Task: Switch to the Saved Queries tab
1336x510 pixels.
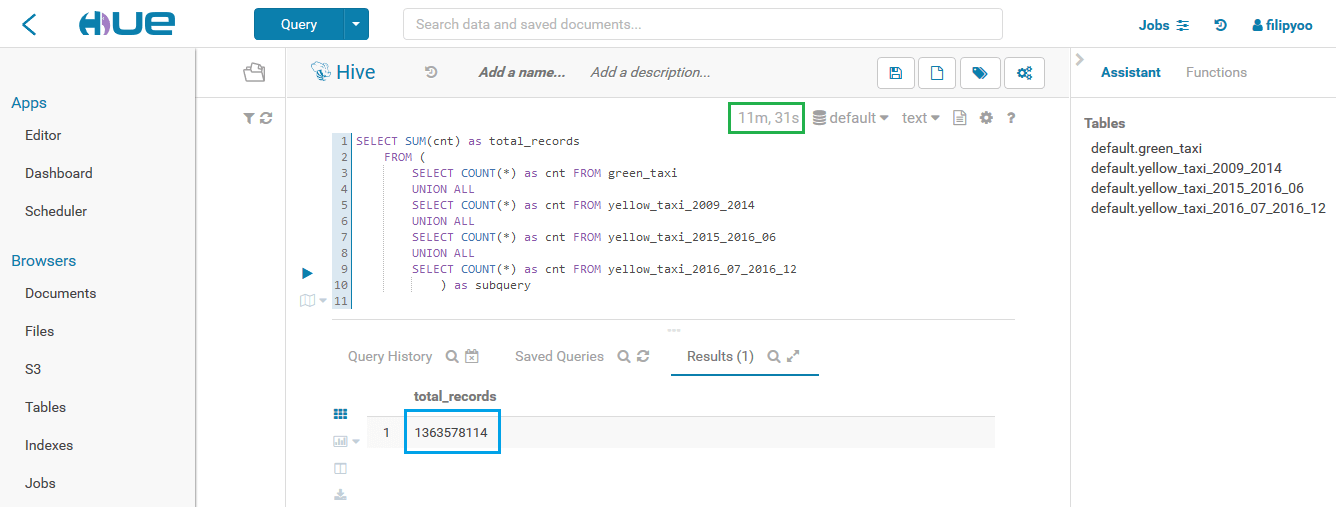Action: (559, 356)
